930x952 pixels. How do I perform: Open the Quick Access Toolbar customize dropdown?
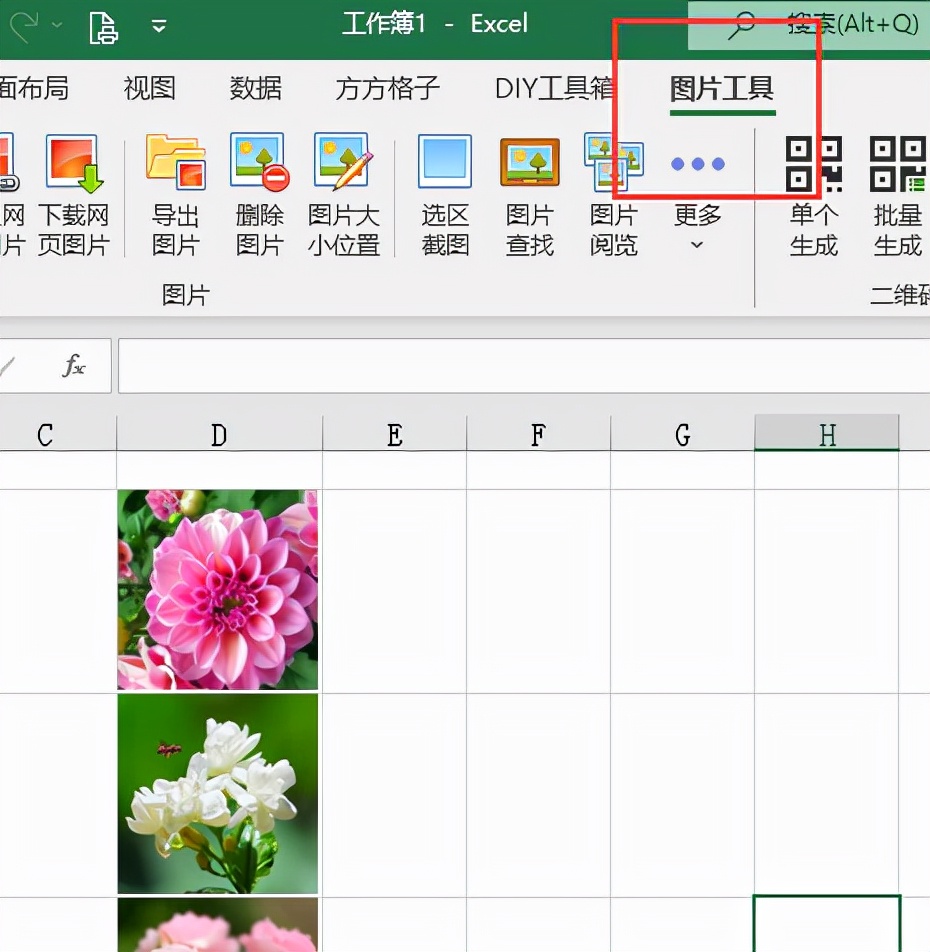(x=158, y=25)
